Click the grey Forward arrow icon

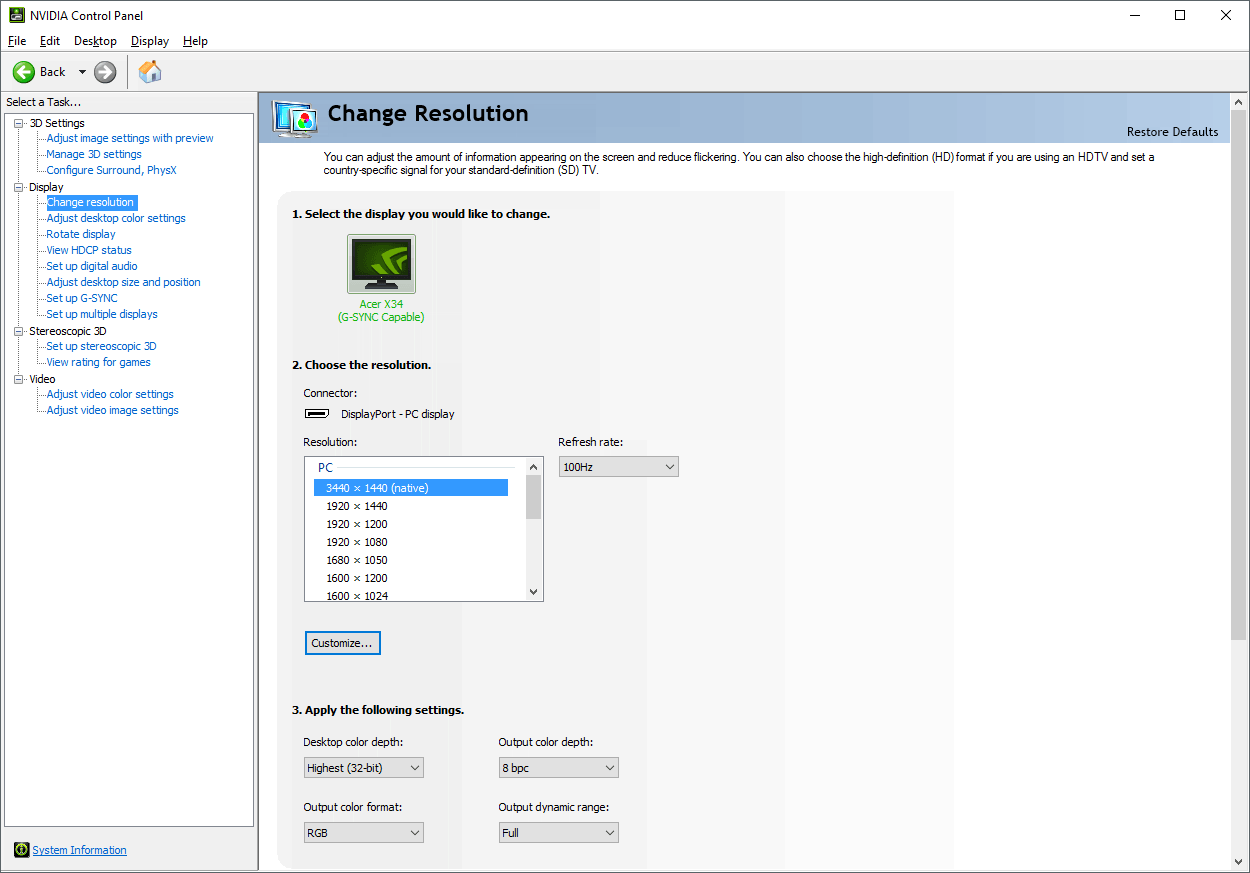pyautogui.click(x=105, y=72)
